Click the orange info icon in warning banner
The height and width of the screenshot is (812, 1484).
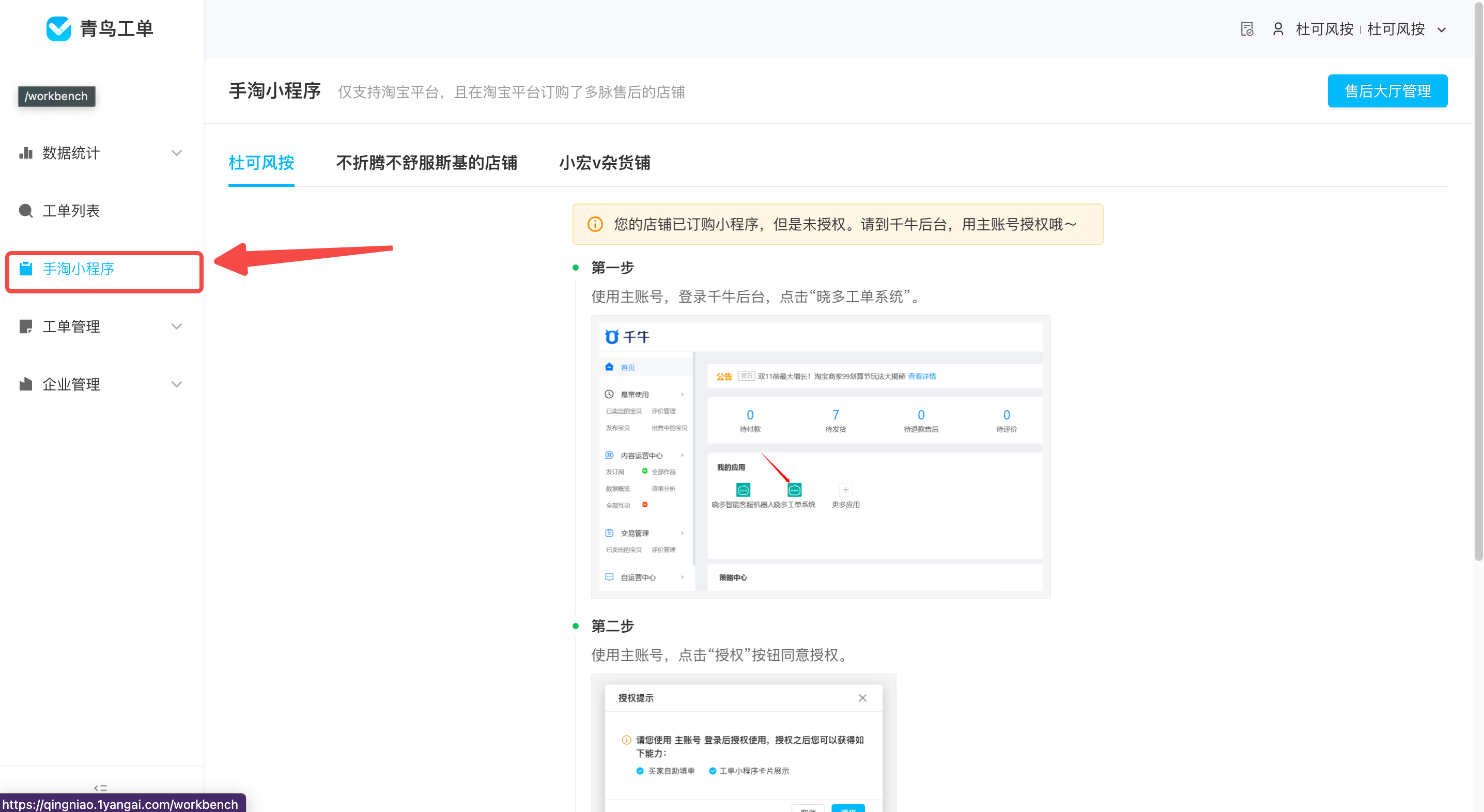(x=595, y=224)
